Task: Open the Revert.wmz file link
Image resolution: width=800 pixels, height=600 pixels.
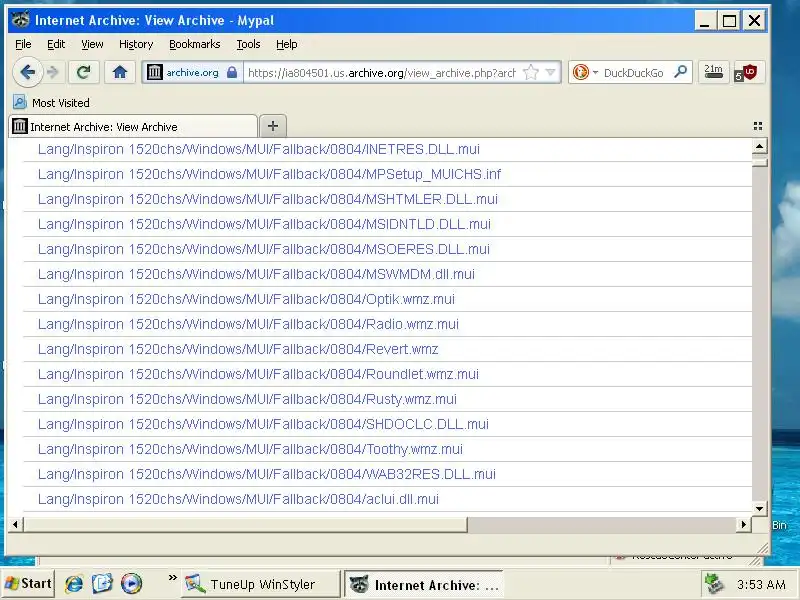Action: (238, 349)
